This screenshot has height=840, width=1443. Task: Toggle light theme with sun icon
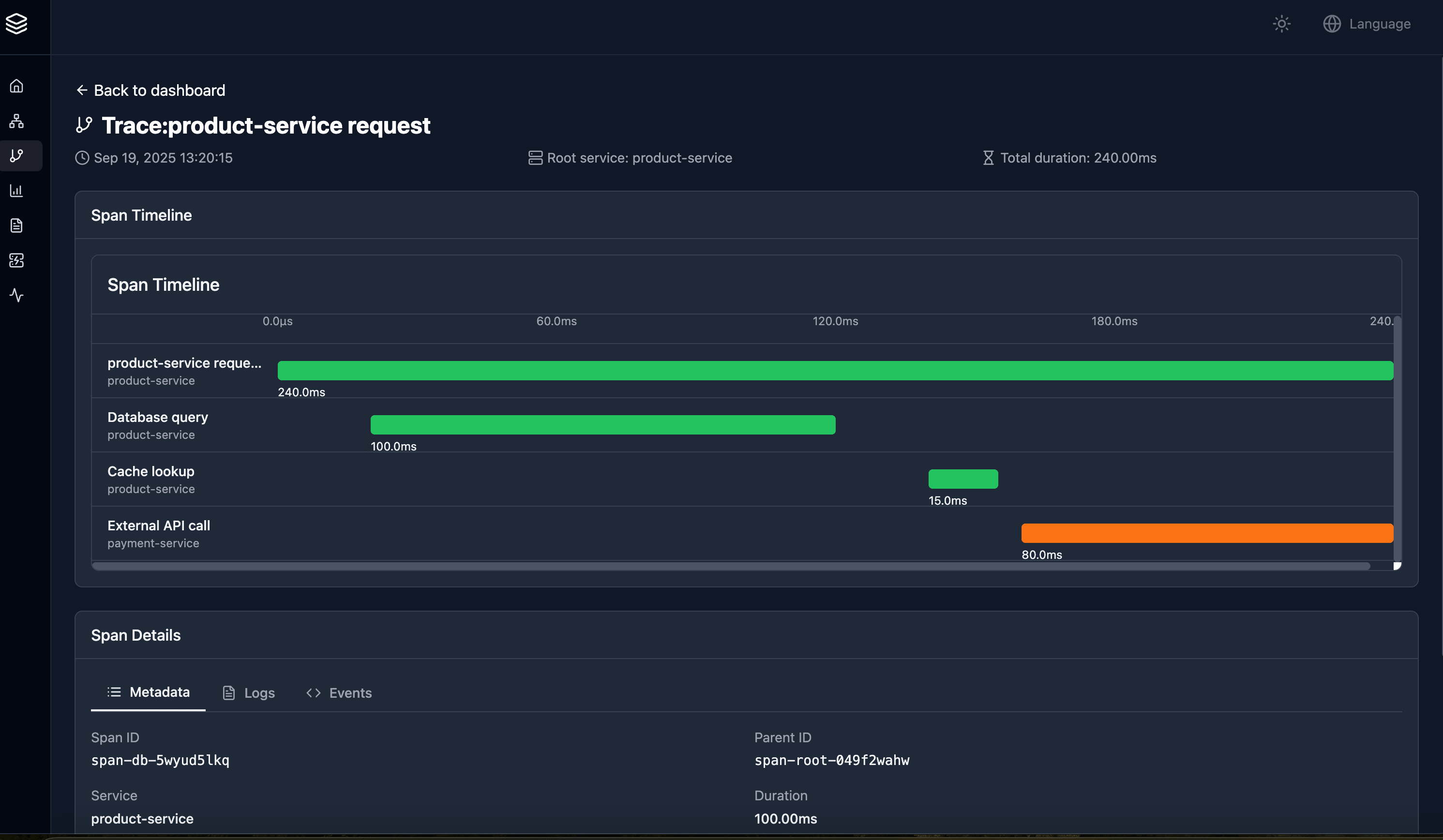(x=1281, y=24)
